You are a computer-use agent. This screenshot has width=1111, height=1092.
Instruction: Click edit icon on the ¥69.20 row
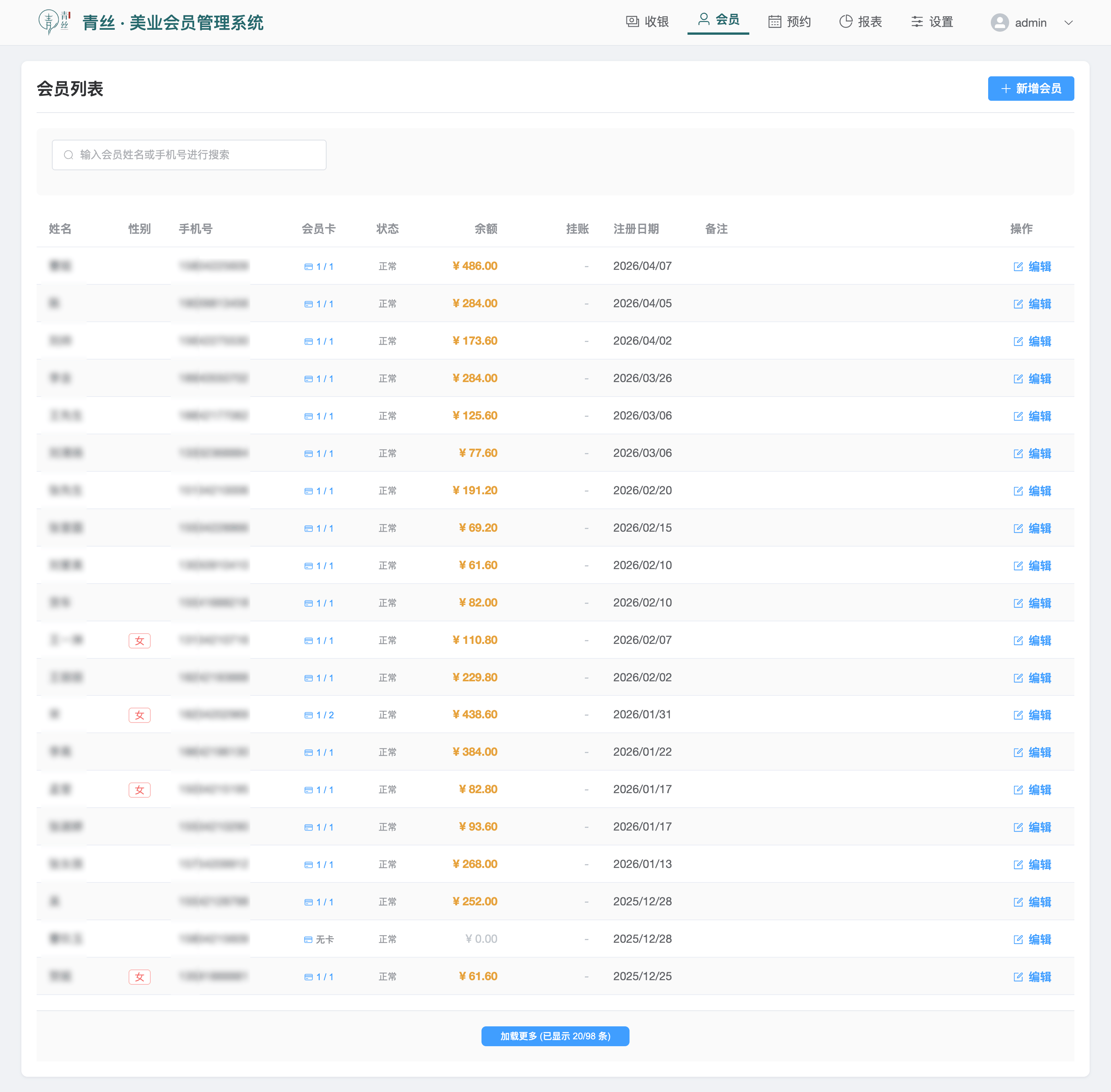tap(1018, 528)
